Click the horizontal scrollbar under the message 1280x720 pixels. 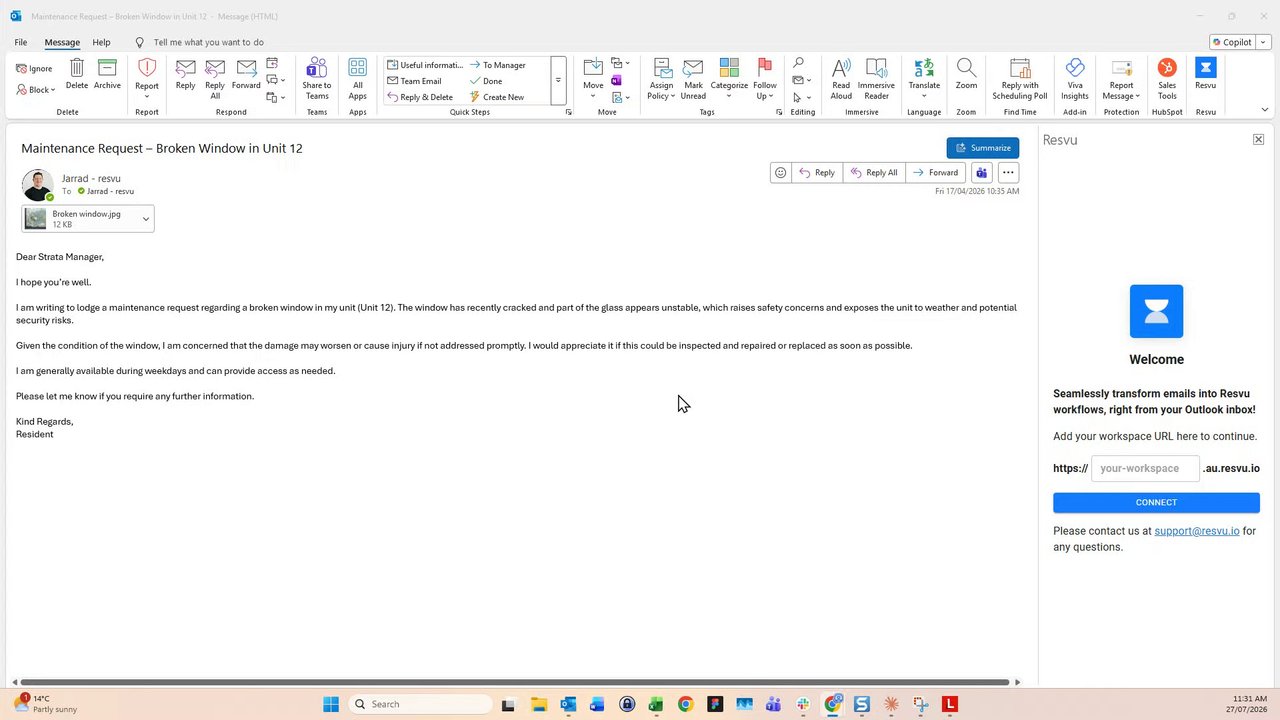(x=514, y=682)
